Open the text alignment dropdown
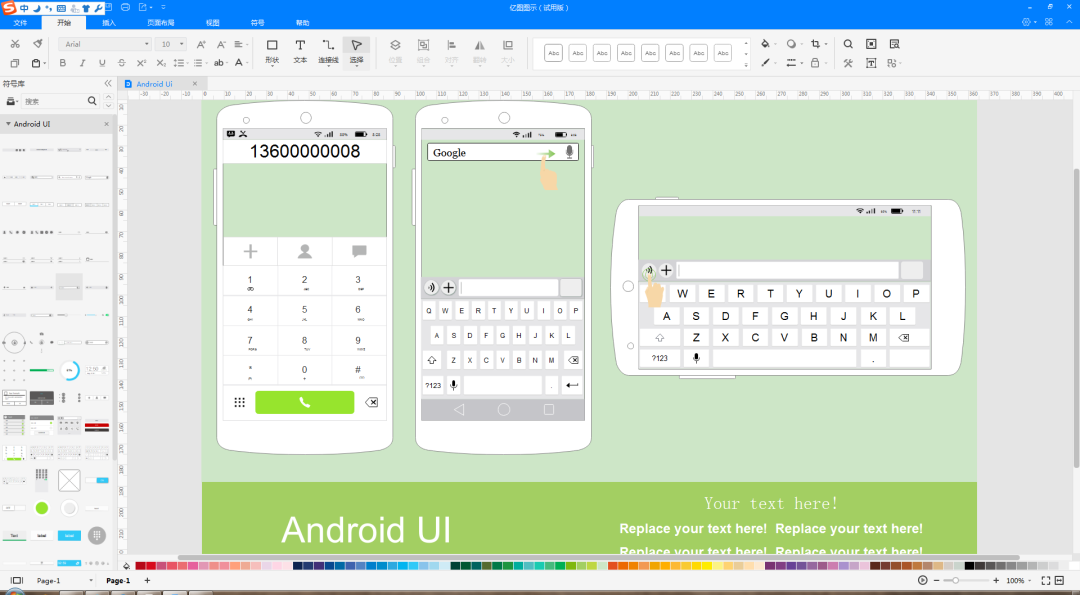The image size is (1080, 595). (x=240, y=44)
